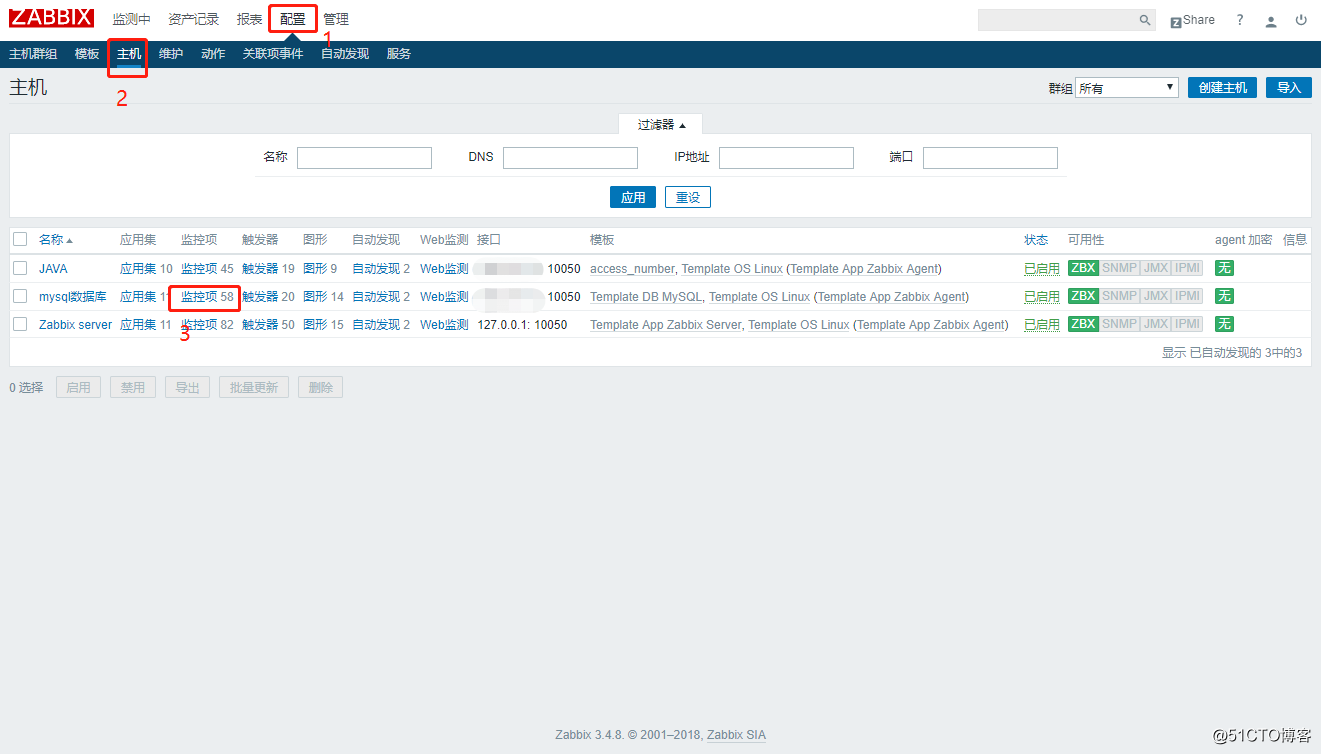Open the Share link
Screen dimensions: 1321x754
click(1192, 20)
